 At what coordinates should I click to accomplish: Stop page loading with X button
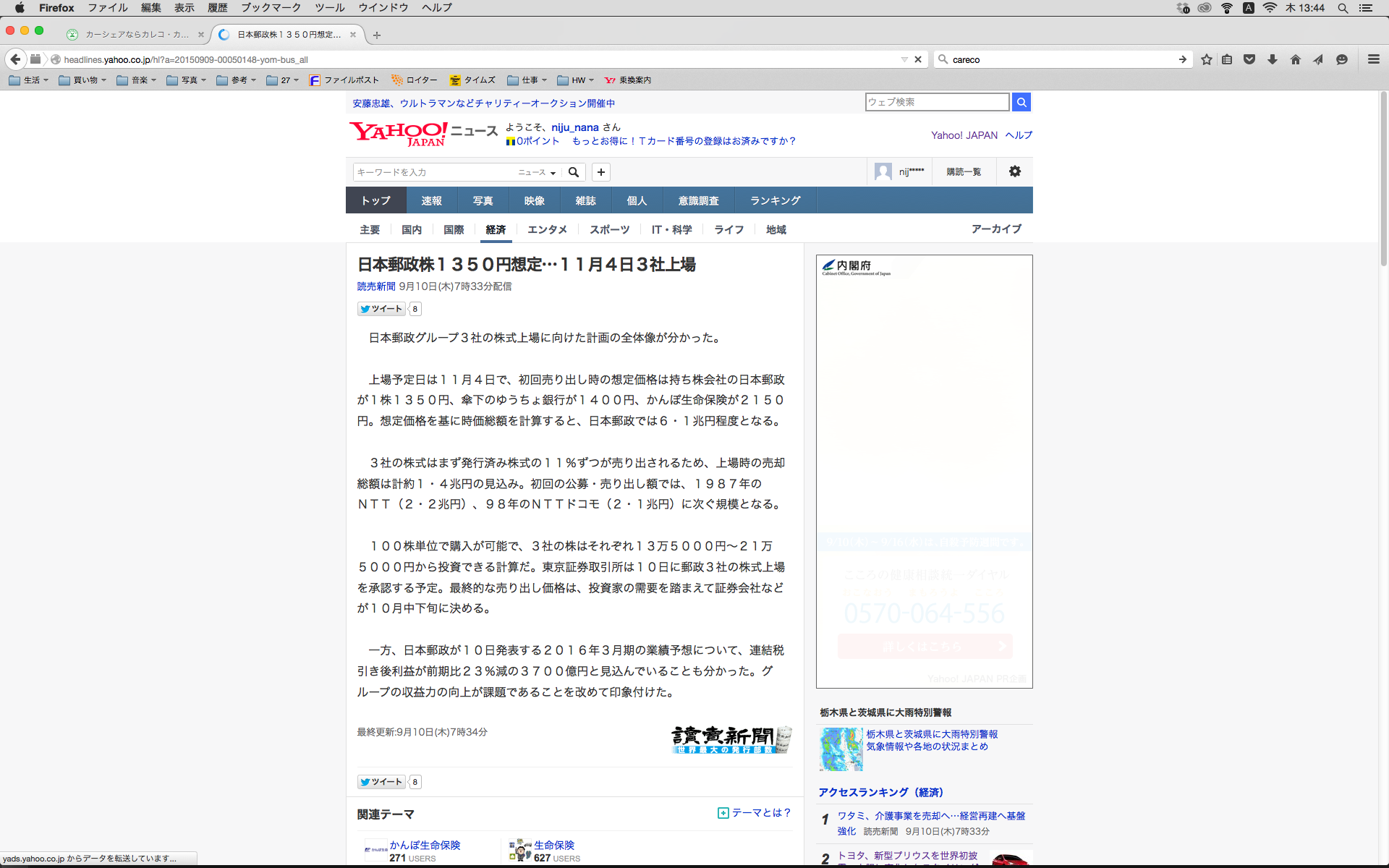click(918, 59)
